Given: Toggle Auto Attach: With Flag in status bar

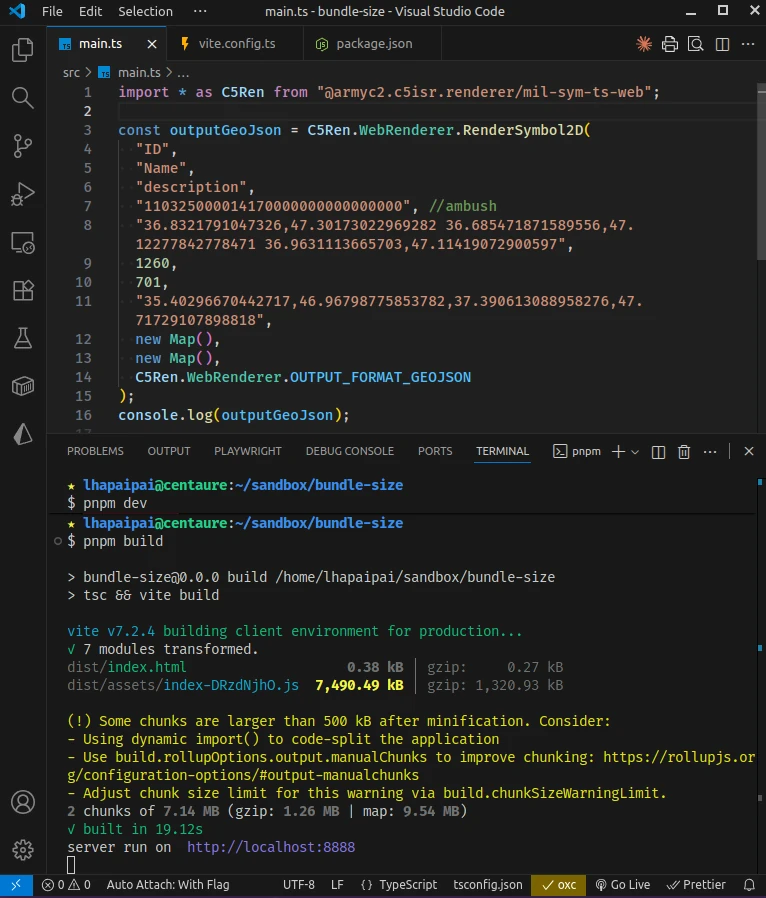Looking at the screenshot, I should [168, 885].
